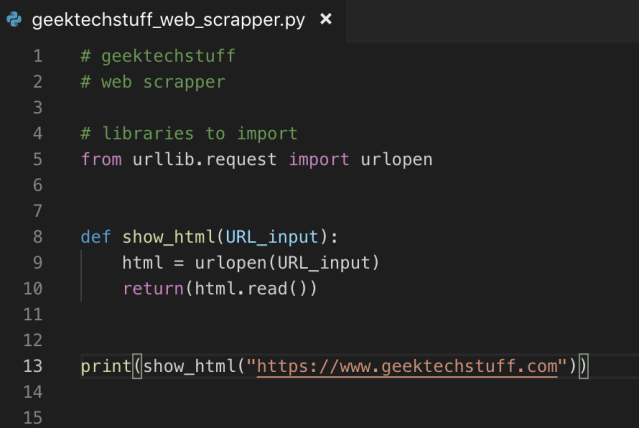This screenshot has width=639, height=428.
Task: Click the '# web scrapper' comment
Action: (x=153, y=82)
